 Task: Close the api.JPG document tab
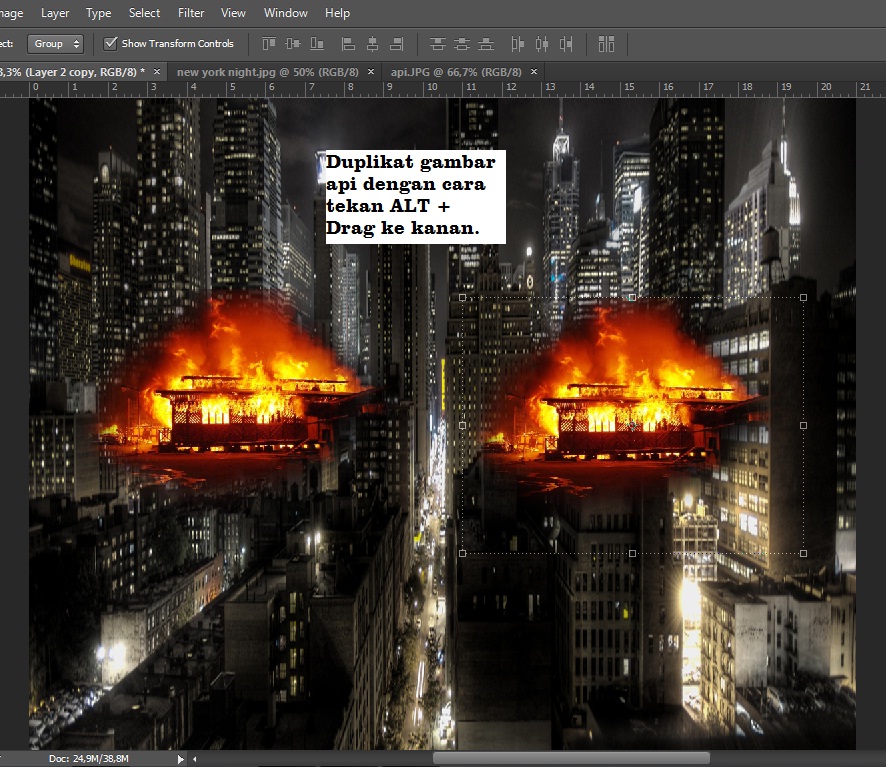pos(534,72)
